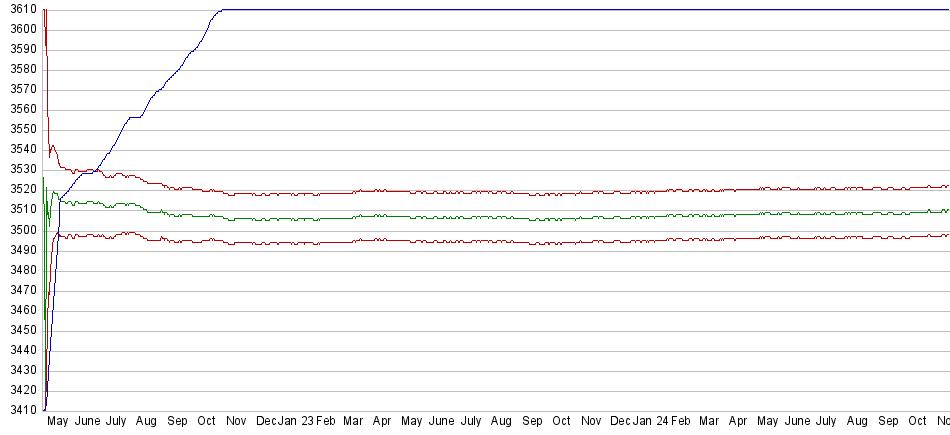Select the 'Dec' label just before 'Jan 23'
This screenshot has height=435, width=950.
click(265, 423)
